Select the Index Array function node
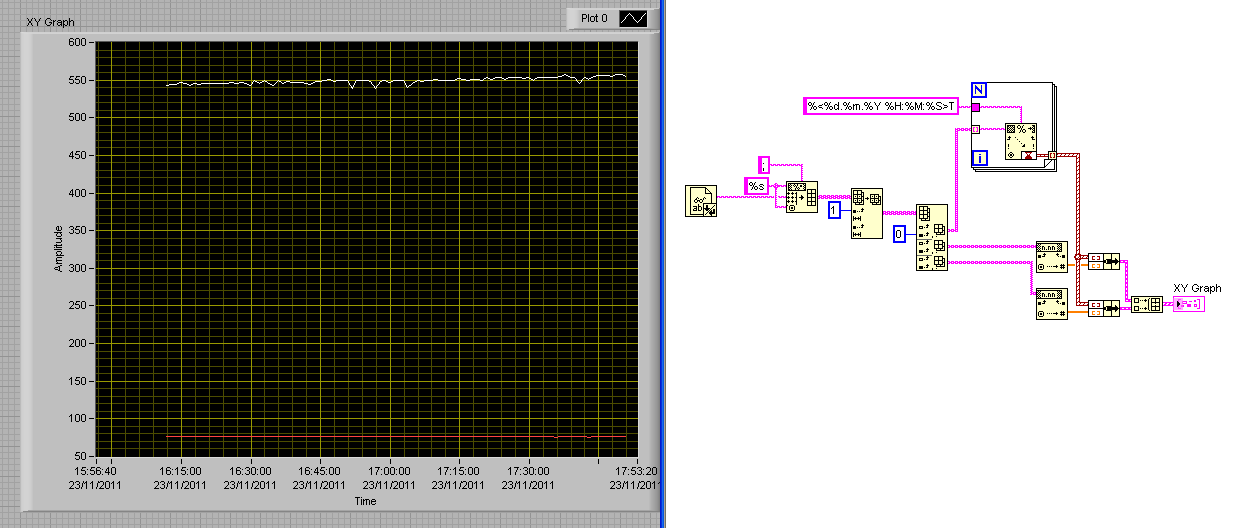Image resolution: width=1254 pixels, height=528 pixels. 932,237
